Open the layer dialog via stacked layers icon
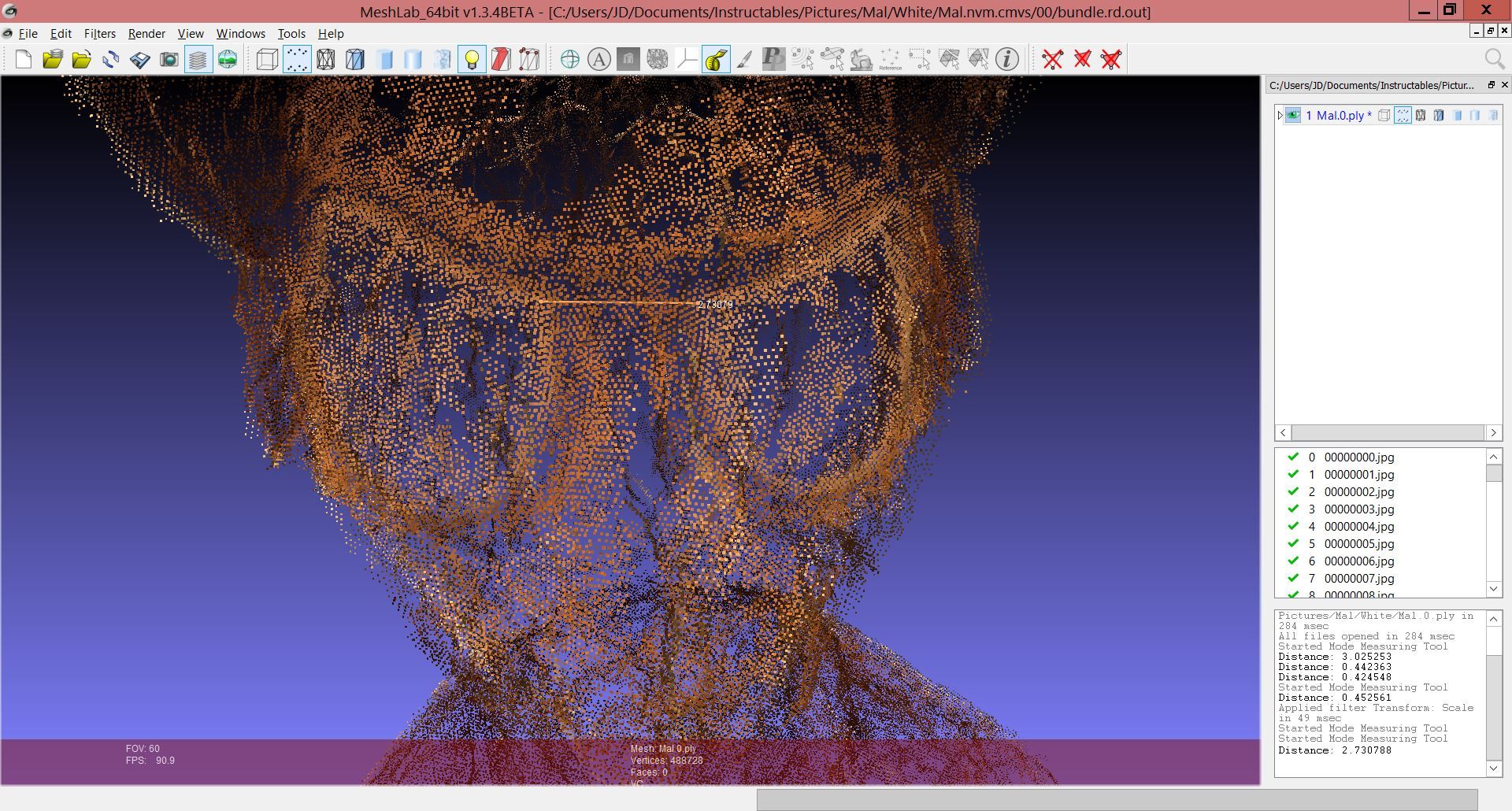This screenshot has width=1512, height=811. 198,59
